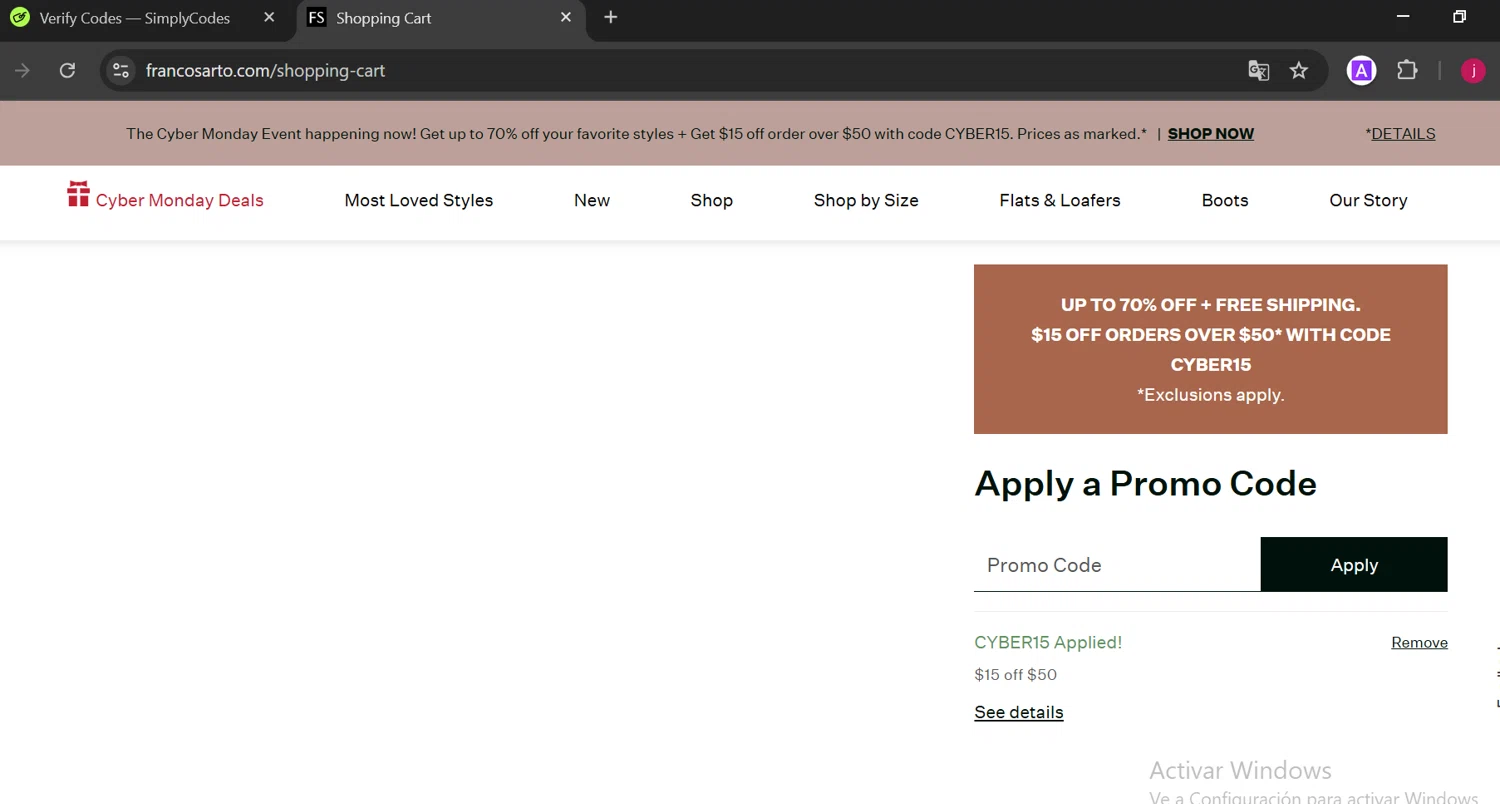Reload the page with the refresh icon
This screenshot has width=1500, height=804.
coord(67,70)
